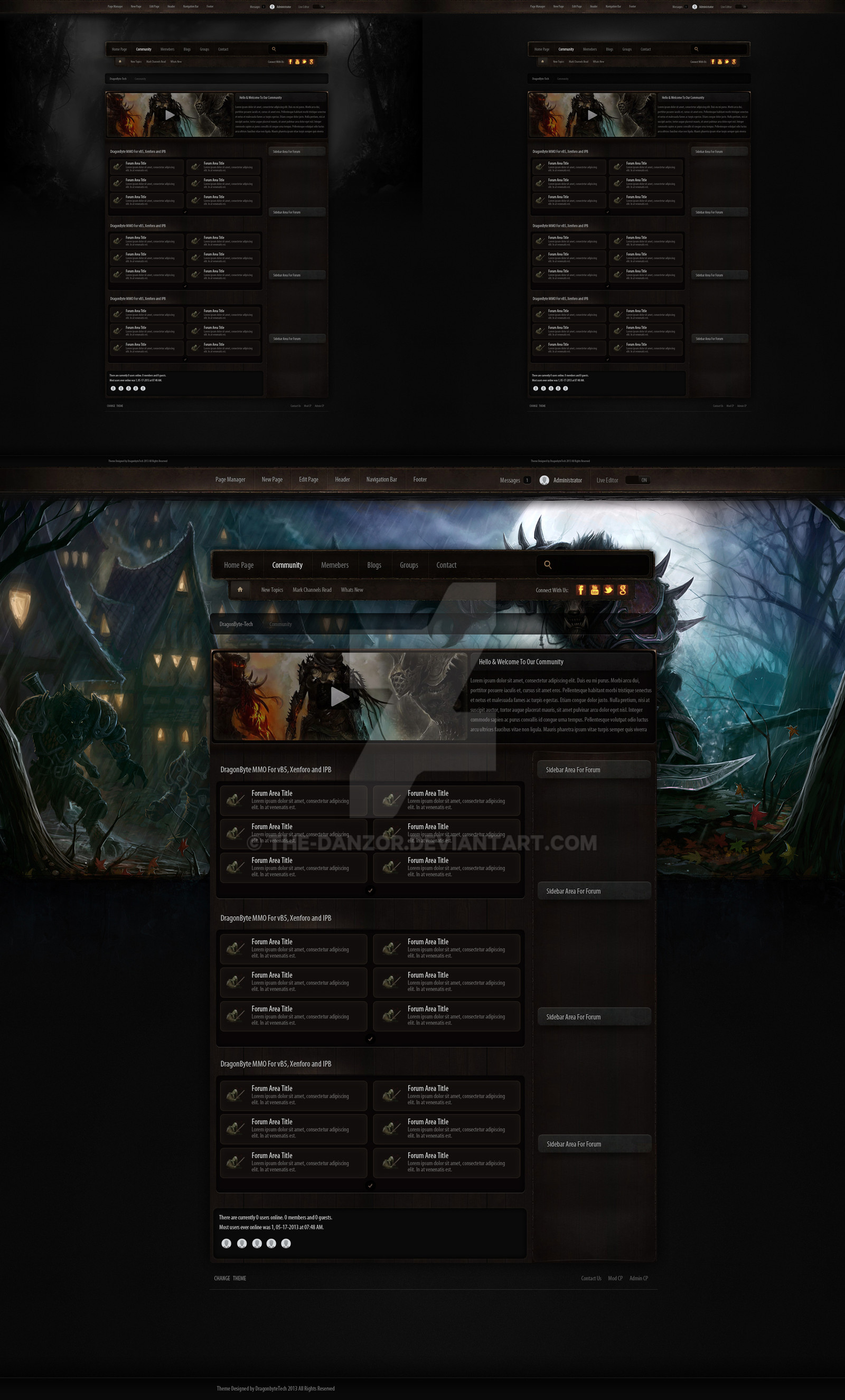Click the Messages count badge showing 1

[527, 480]
